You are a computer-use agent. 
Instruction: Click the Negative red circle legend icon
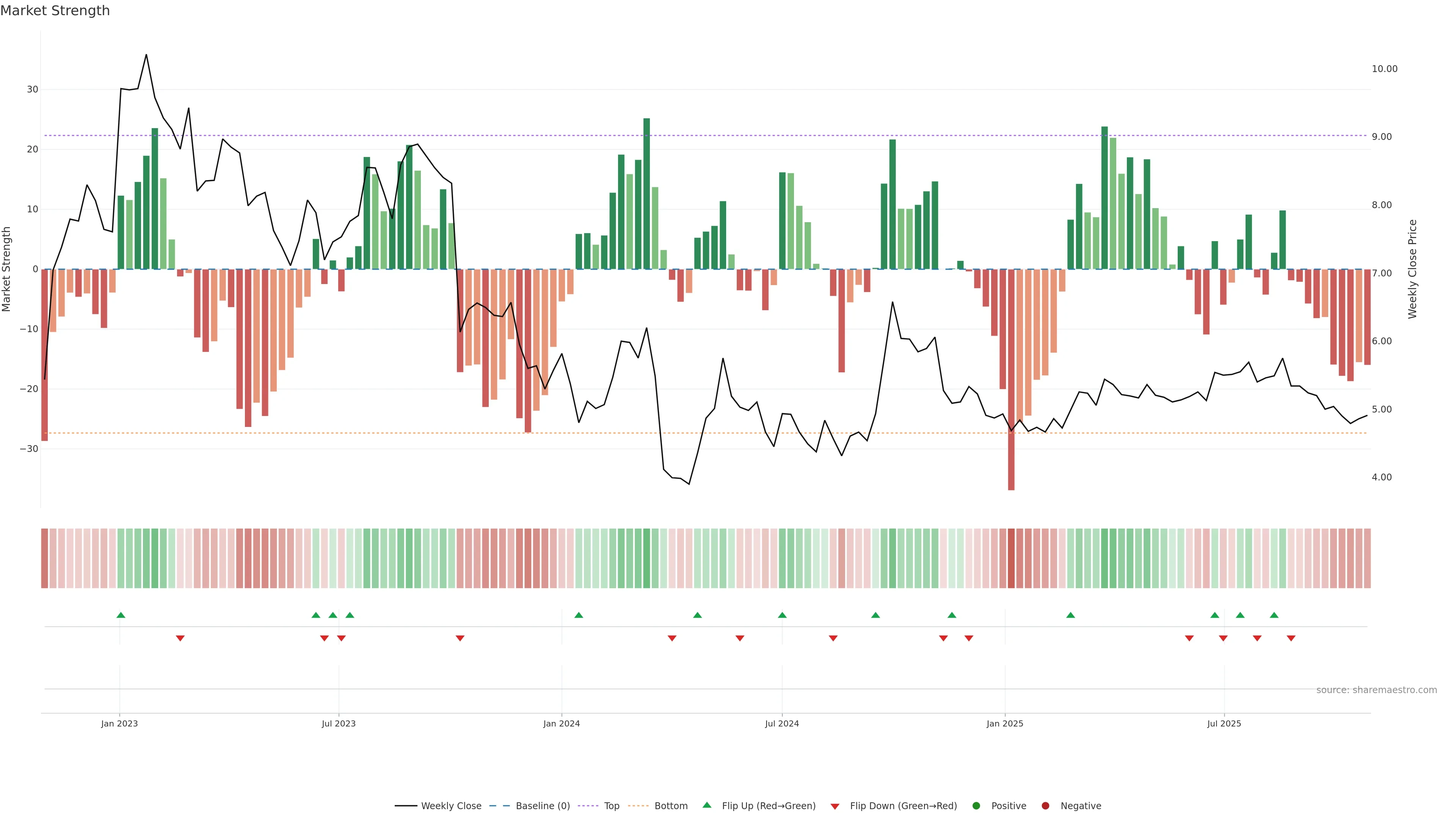(x=1045, y=806)
